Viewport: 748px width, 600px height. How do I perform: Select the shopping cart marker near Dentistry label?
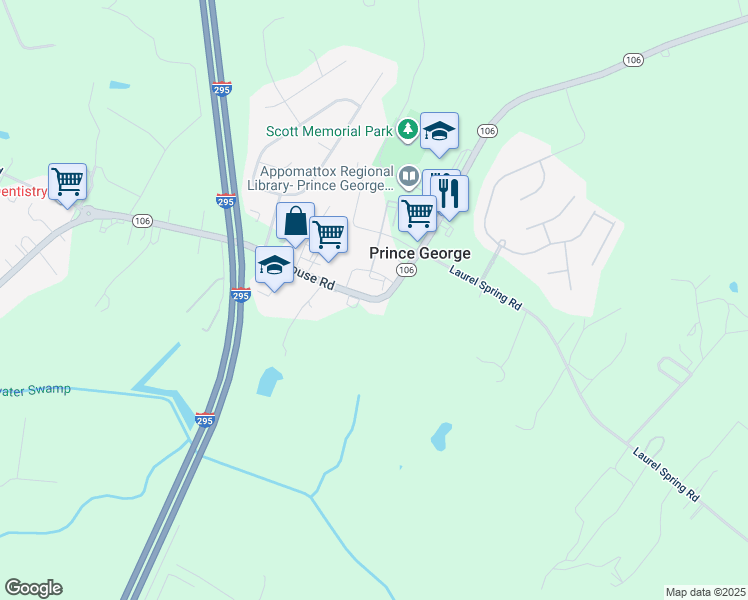coord(68,185)
